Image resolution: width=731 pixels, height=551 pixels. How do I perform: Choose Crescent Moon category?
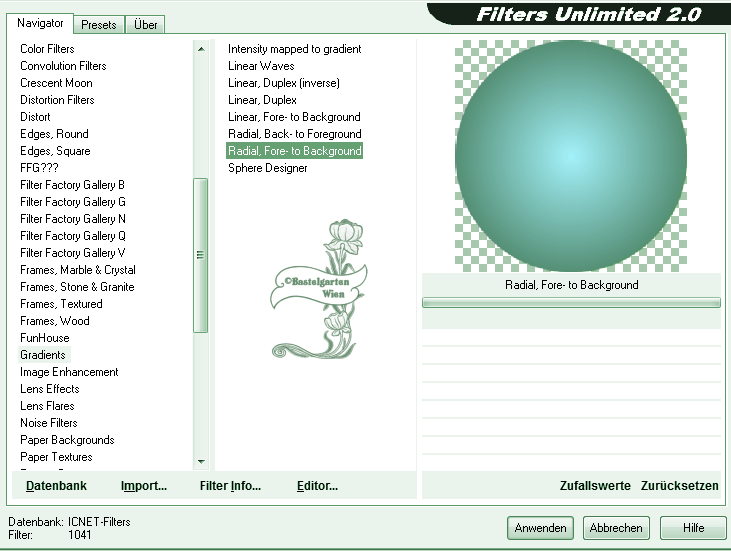[56, 83]
